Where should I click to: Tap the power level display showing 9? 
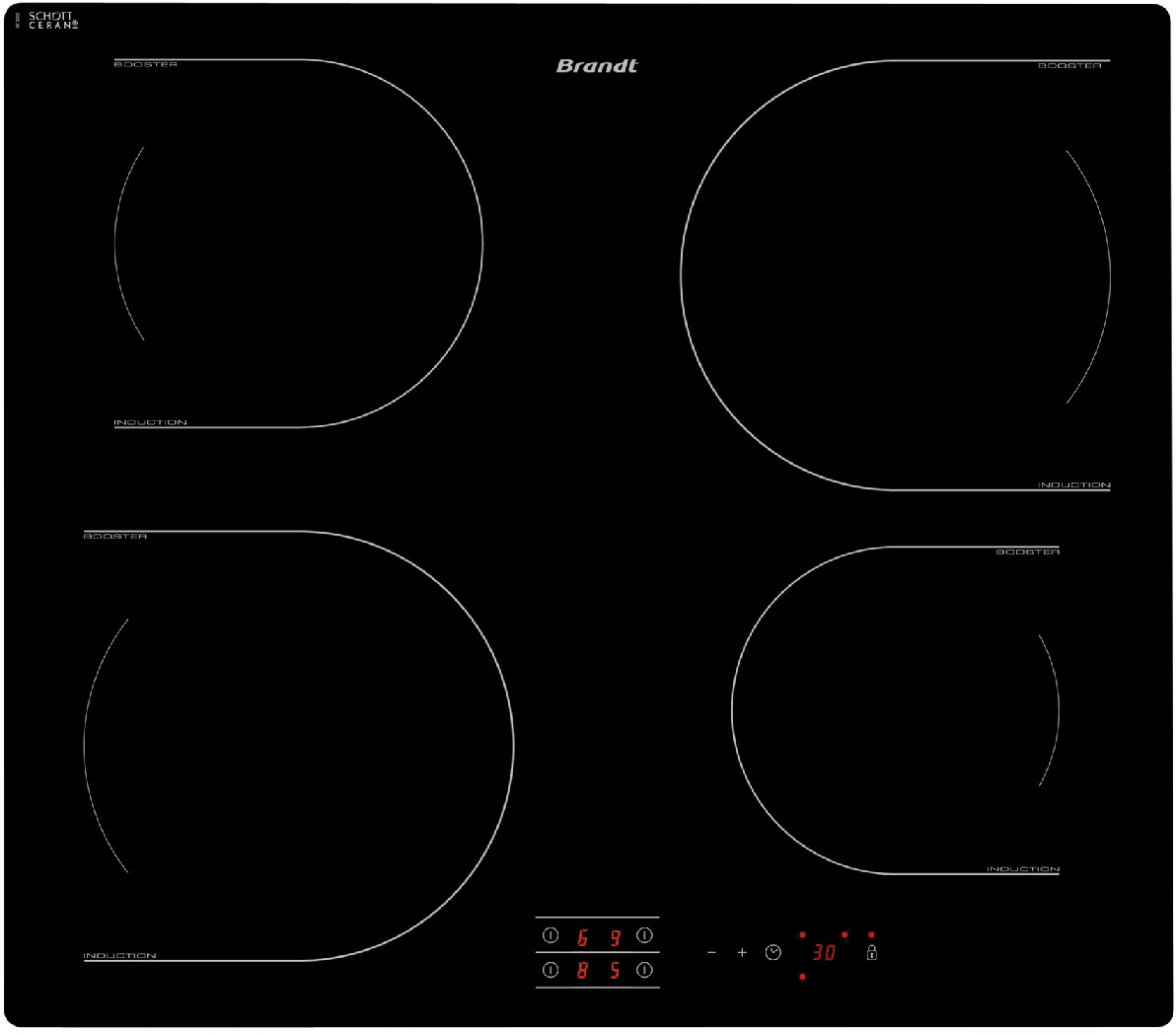[615, 936]
